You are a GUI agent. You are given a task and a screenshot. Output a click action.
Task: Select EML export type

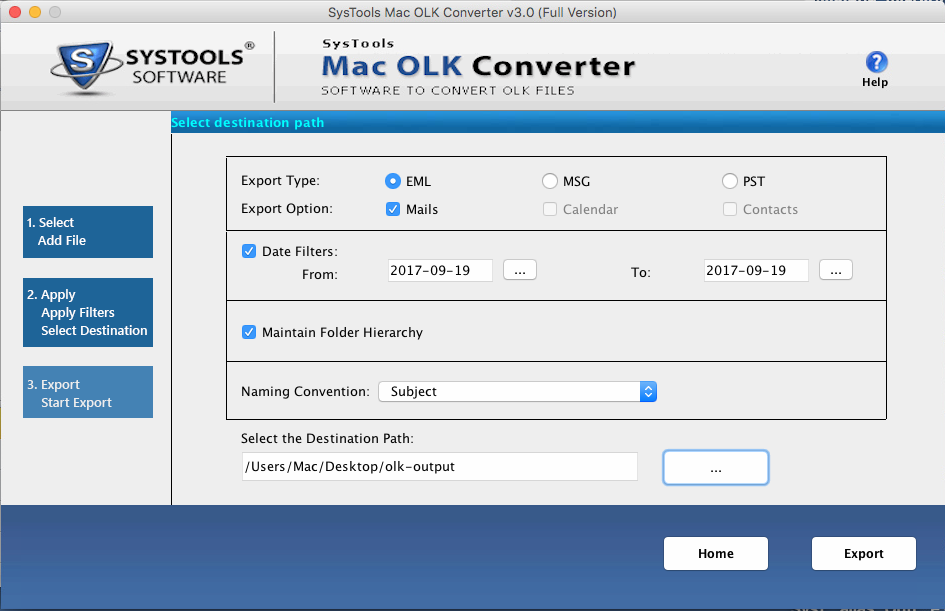pos(393,181)
